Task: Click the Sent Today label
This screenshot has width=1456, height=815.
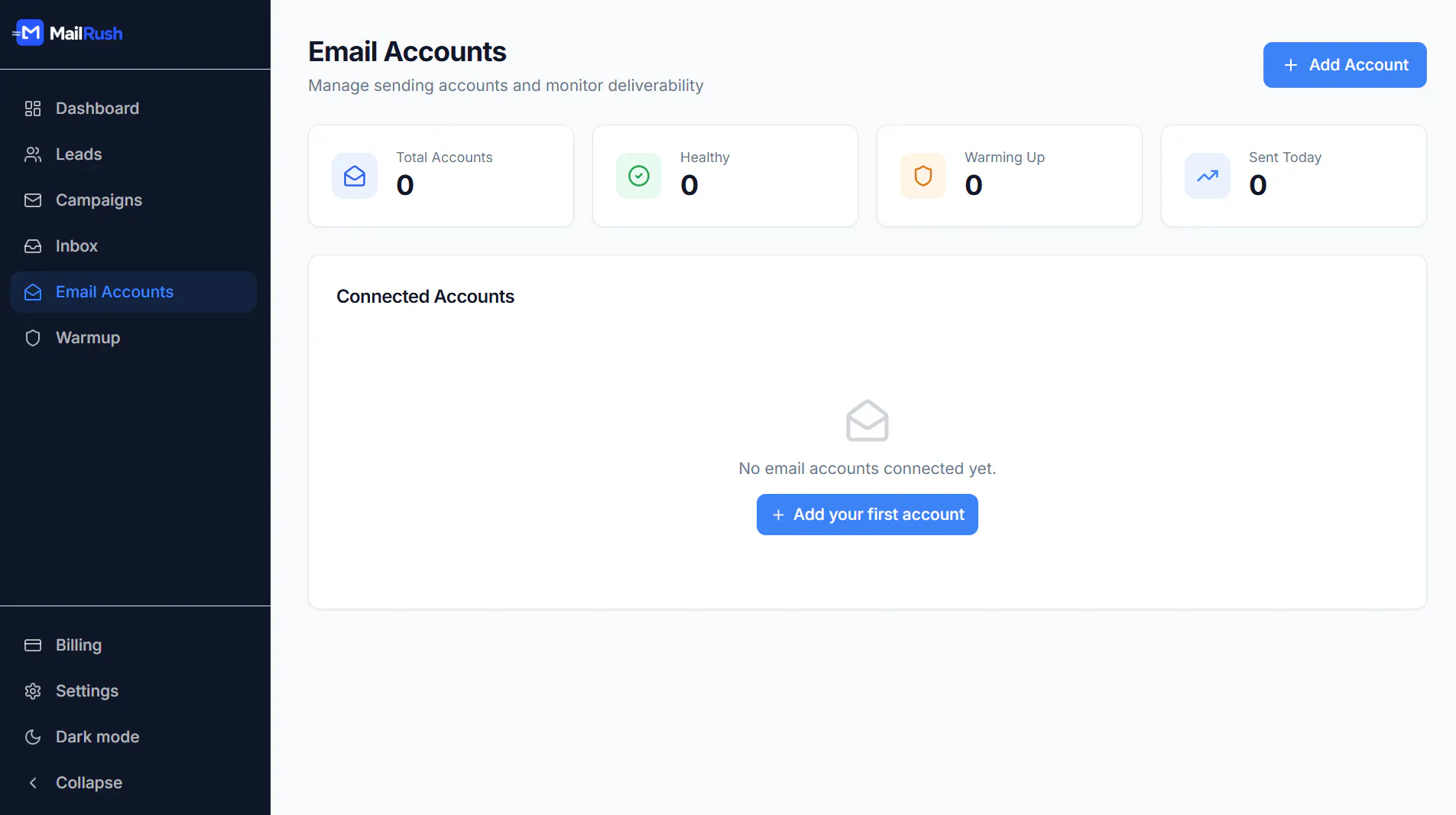Action: point(1285,157)
